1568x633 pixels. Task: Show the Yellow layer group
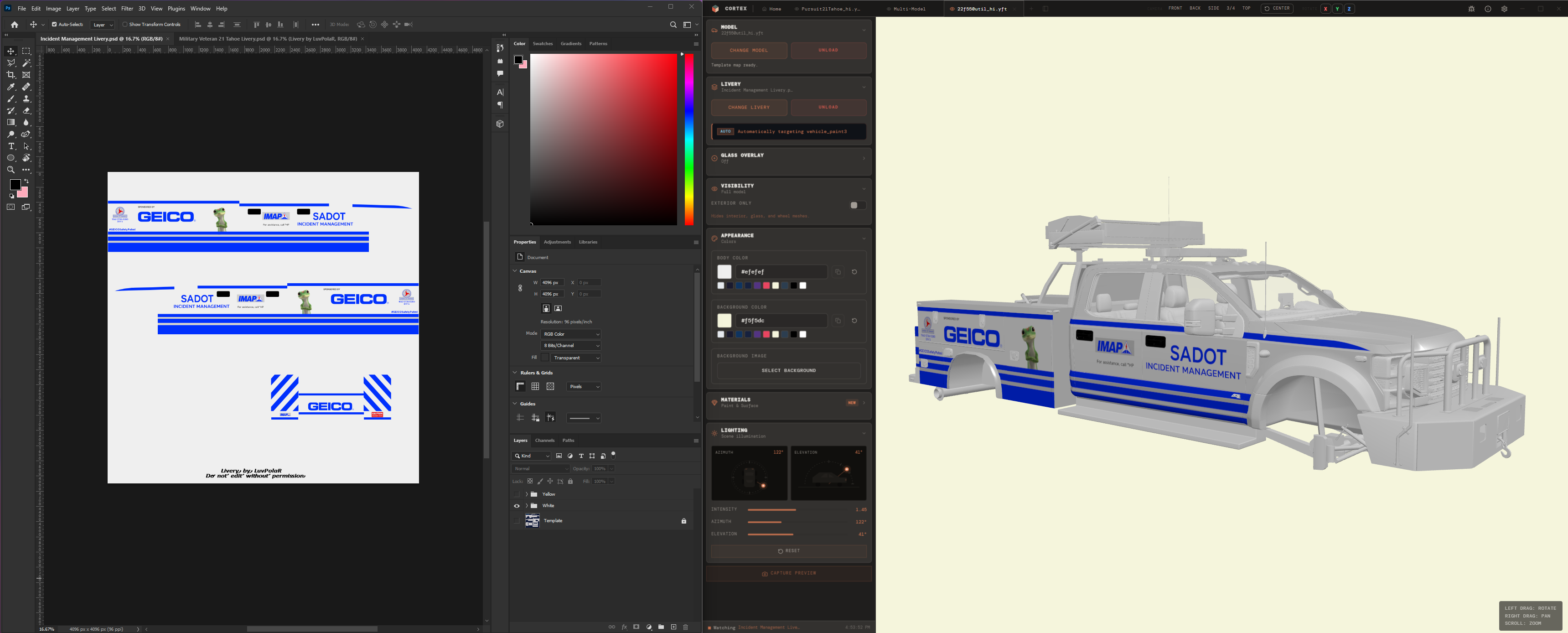[517, 494]
